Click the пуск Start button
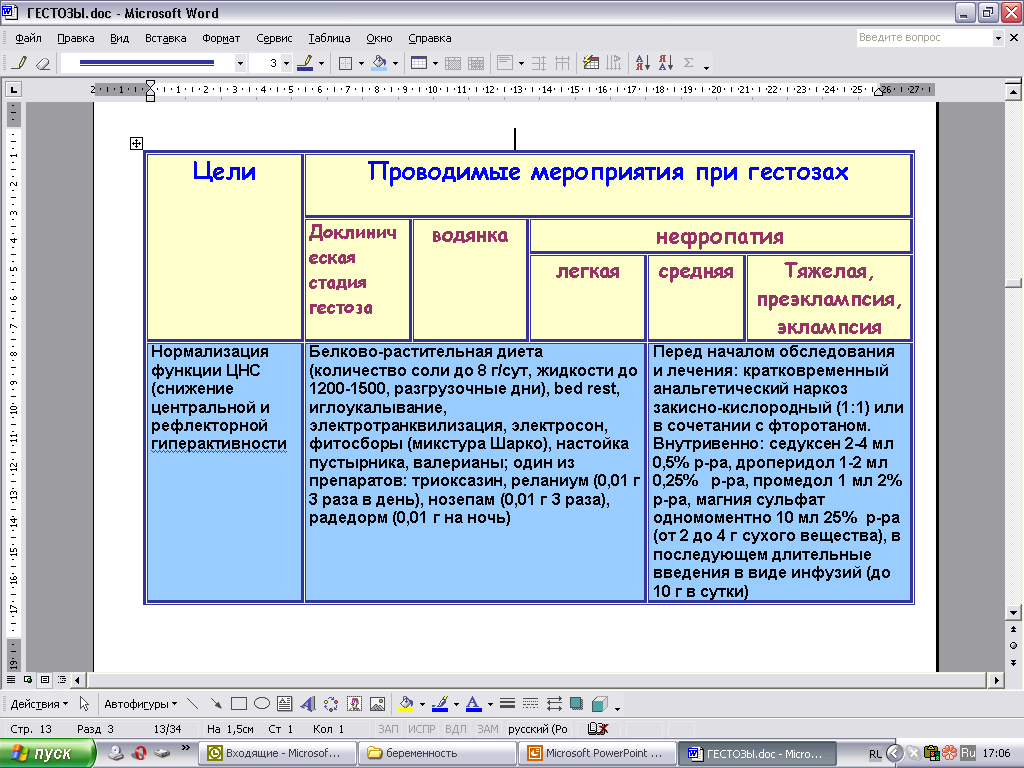The image size is (1024, 768). (47, 753)
